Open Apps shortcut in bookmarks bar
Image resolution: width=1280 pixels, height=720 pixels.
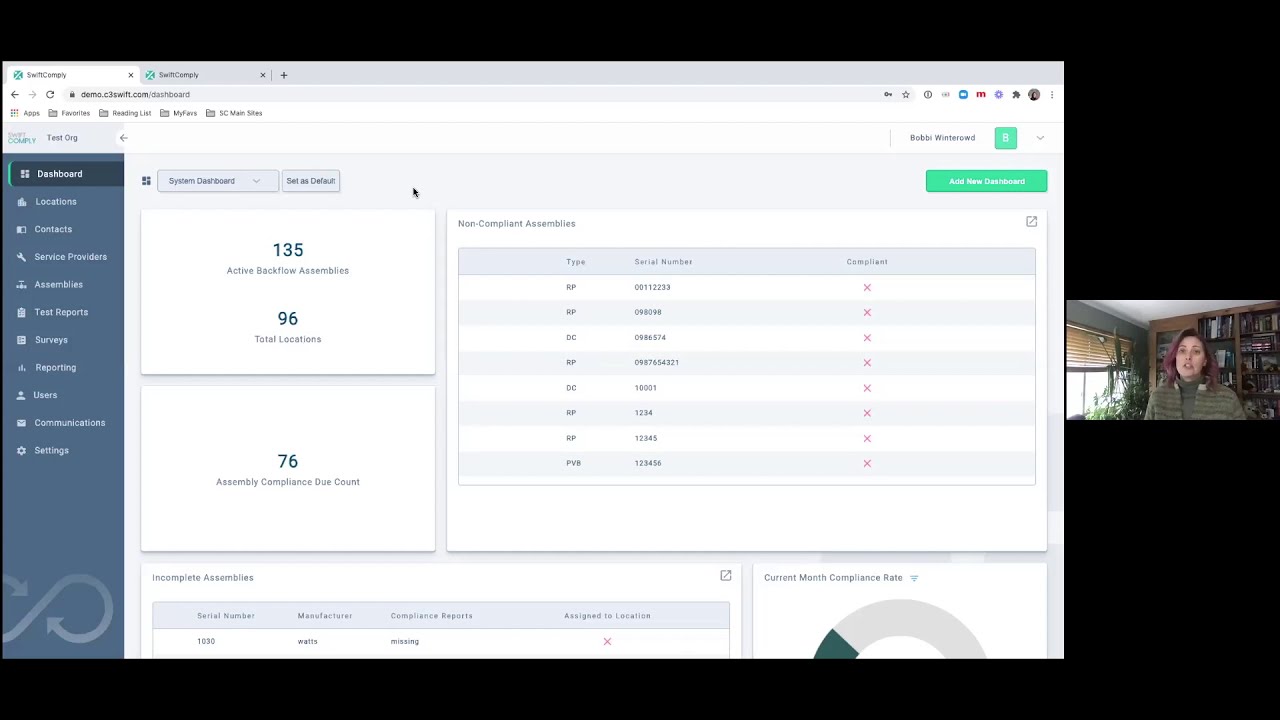pos(25,113)
